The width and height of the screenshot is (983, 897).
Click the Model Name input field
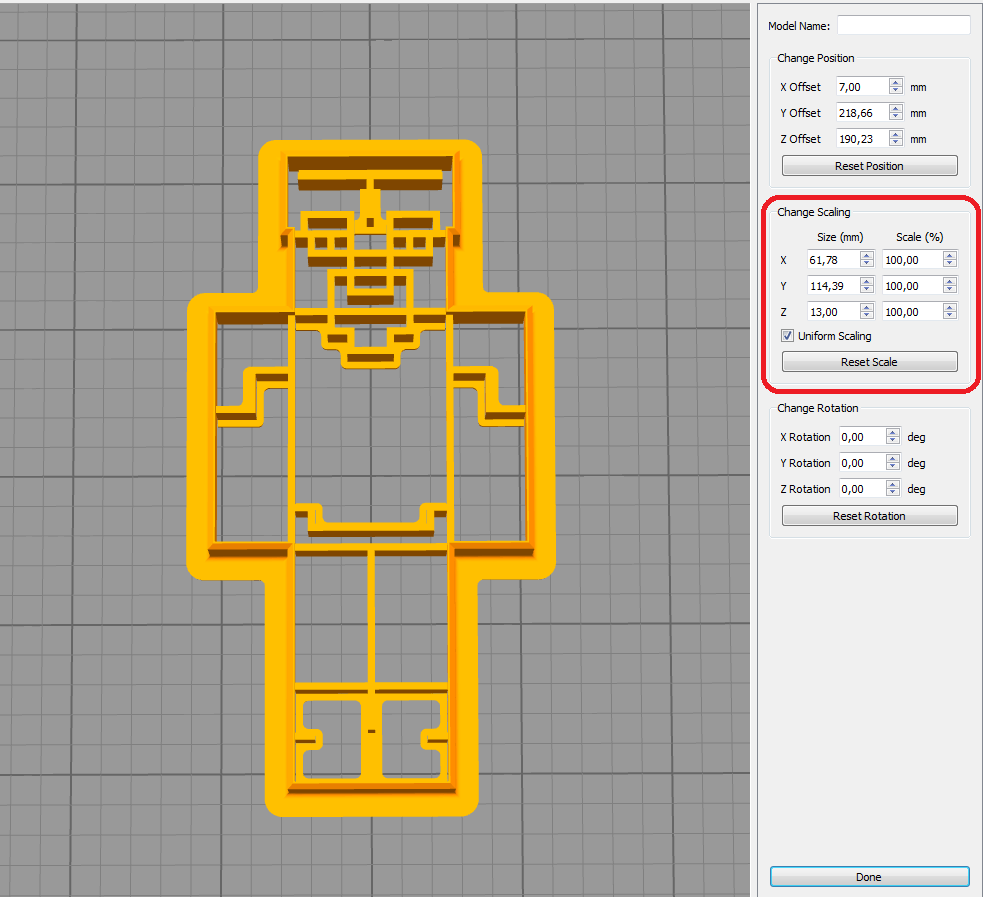coord(903,26)
